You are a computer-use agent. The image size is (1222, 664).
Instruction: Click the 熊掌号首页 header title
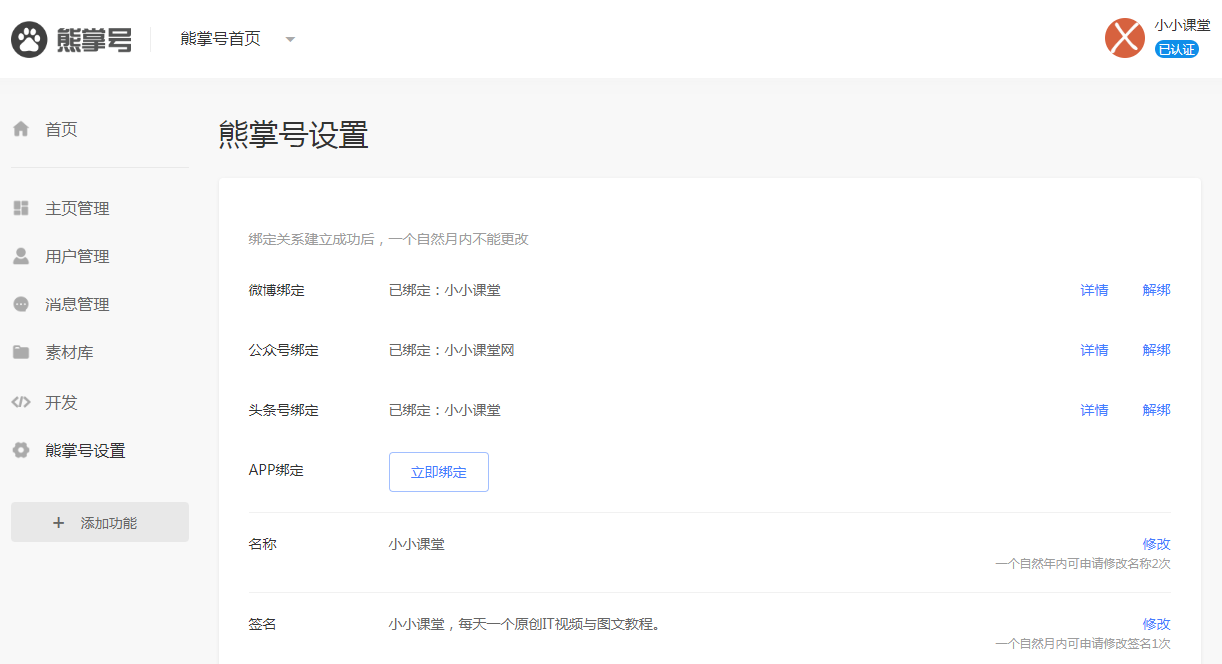coord(221,39)
